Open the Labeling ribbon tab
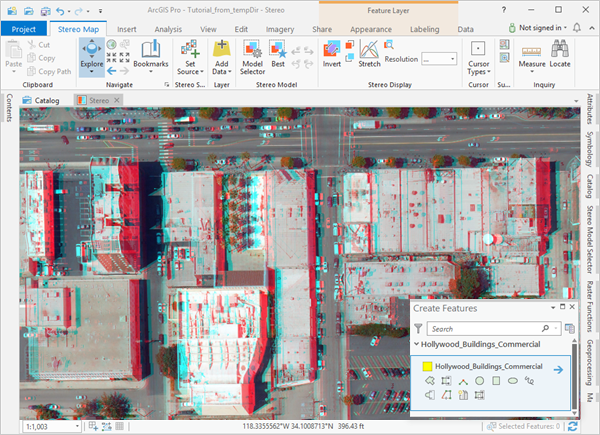This screenshot has height=435, width=600. (x=424, y=29)
